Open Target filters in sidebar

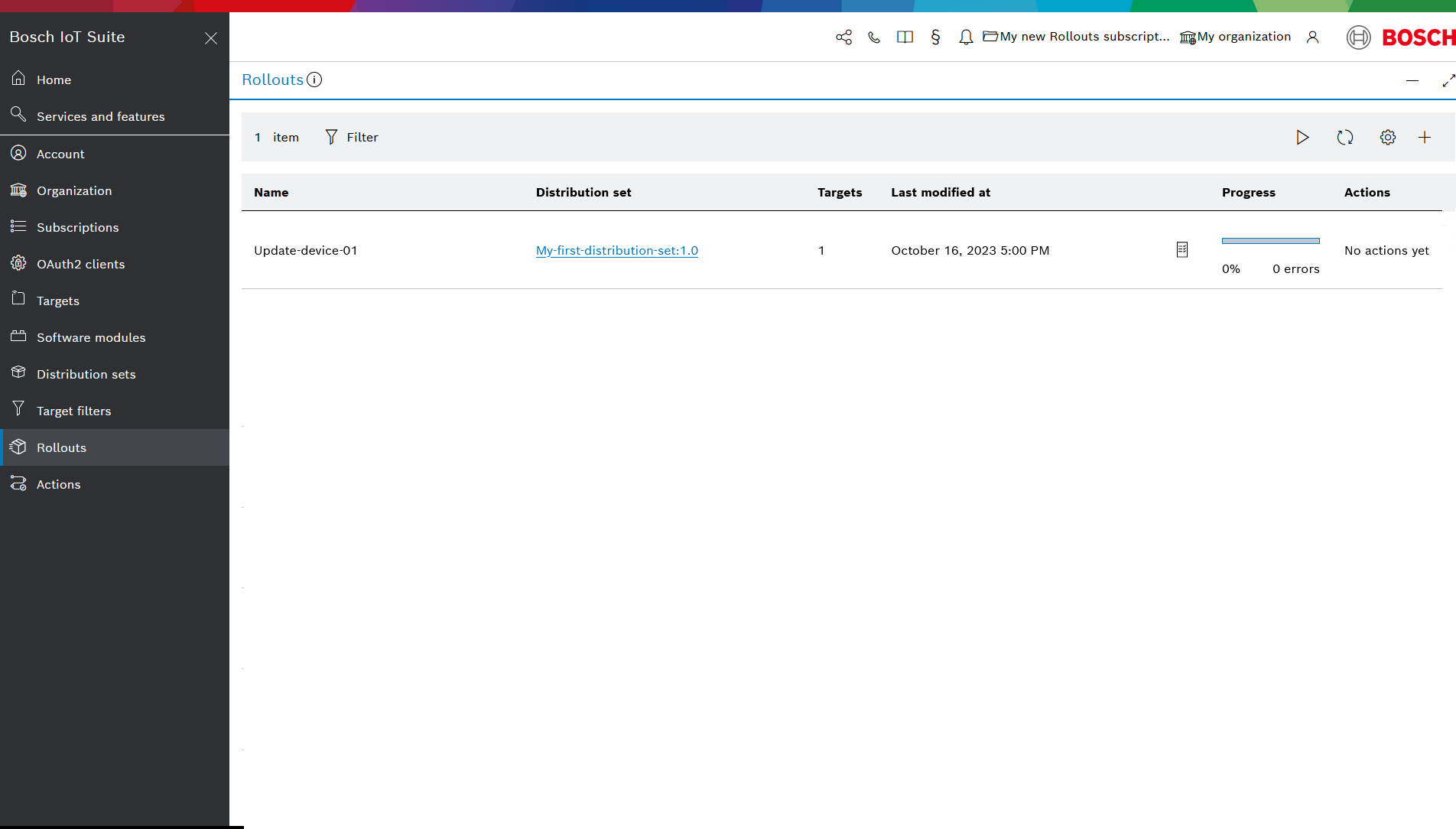[x=73, y=411]
